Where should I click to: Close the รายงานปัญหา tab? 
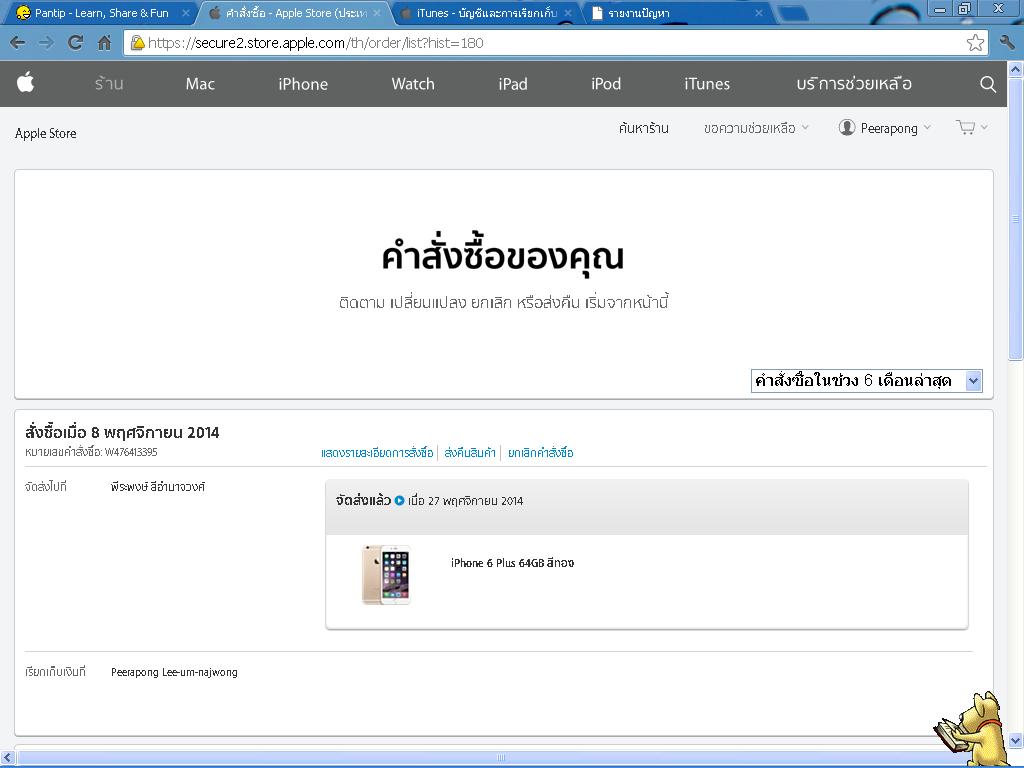point(759,13)
